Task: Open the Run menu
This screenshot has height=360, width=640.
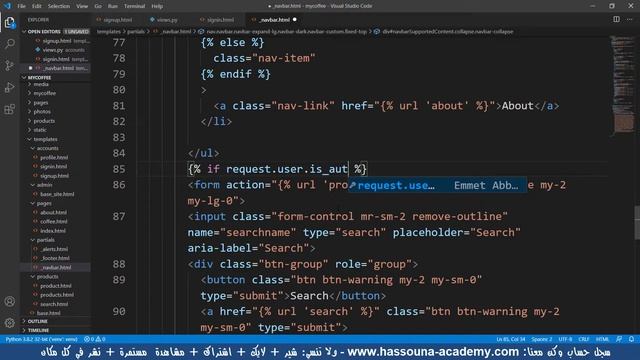Action: (x=113, y=6)
